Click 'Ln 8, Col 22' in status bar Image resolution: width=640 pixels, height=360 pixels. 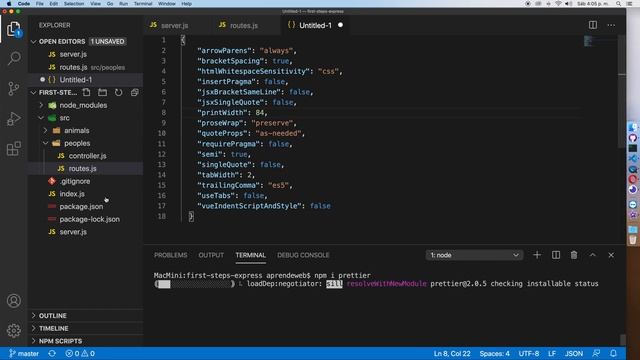point(452,353)
